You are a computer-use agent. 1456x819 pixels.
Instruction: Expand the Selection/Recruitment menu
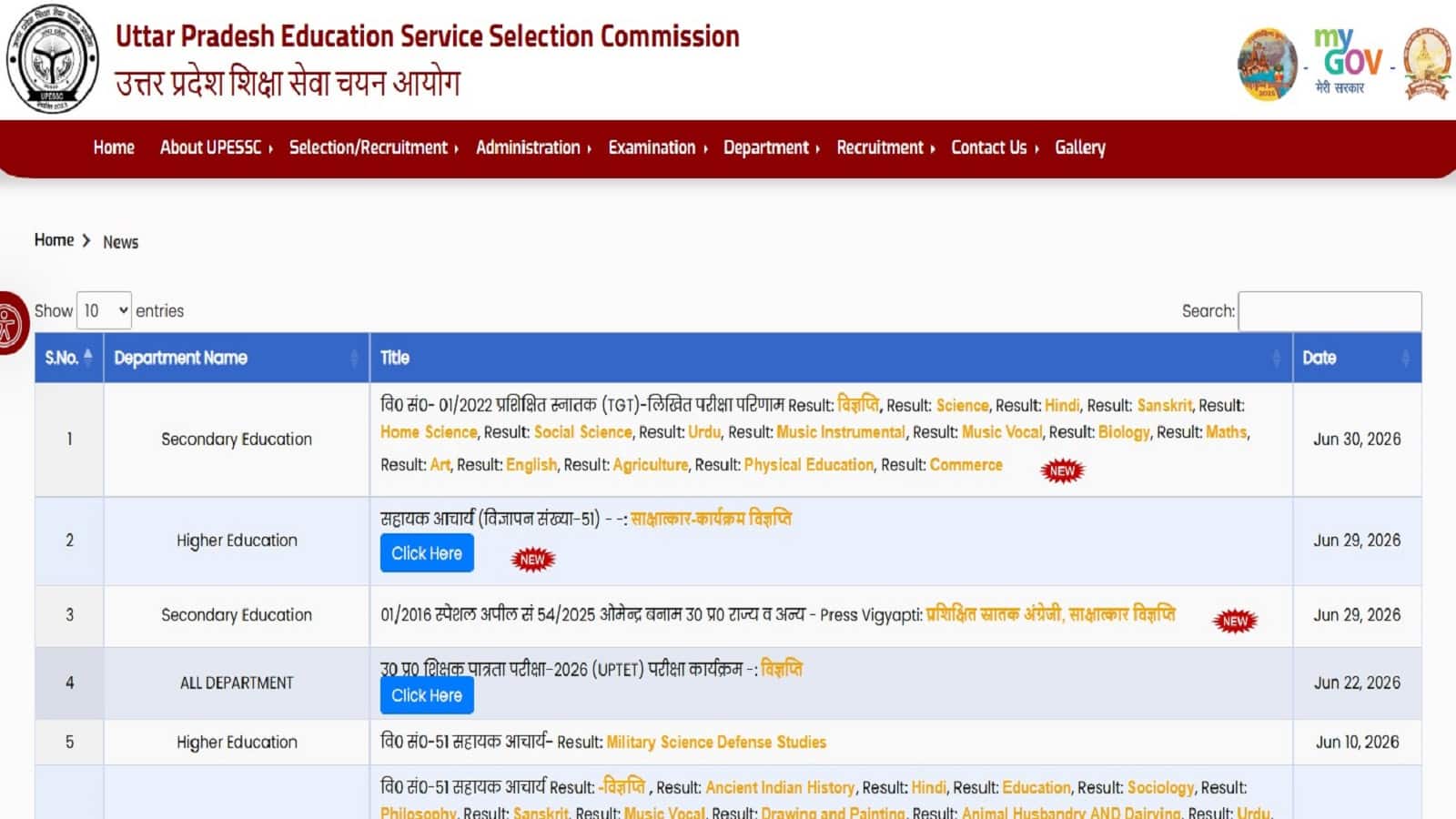pyautogui.click(x=374, y=147)
